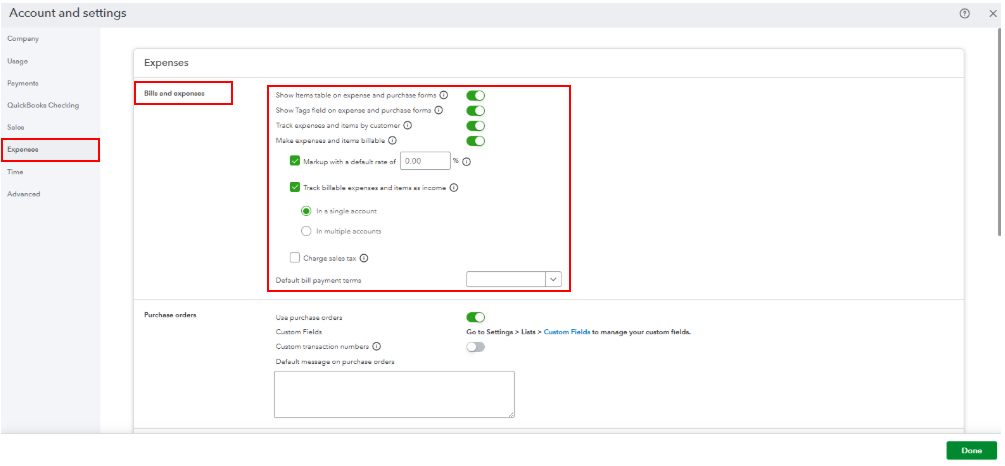Close the Account and settings window
This screenshot has width=1005, height=466.
tap(993, 13)
